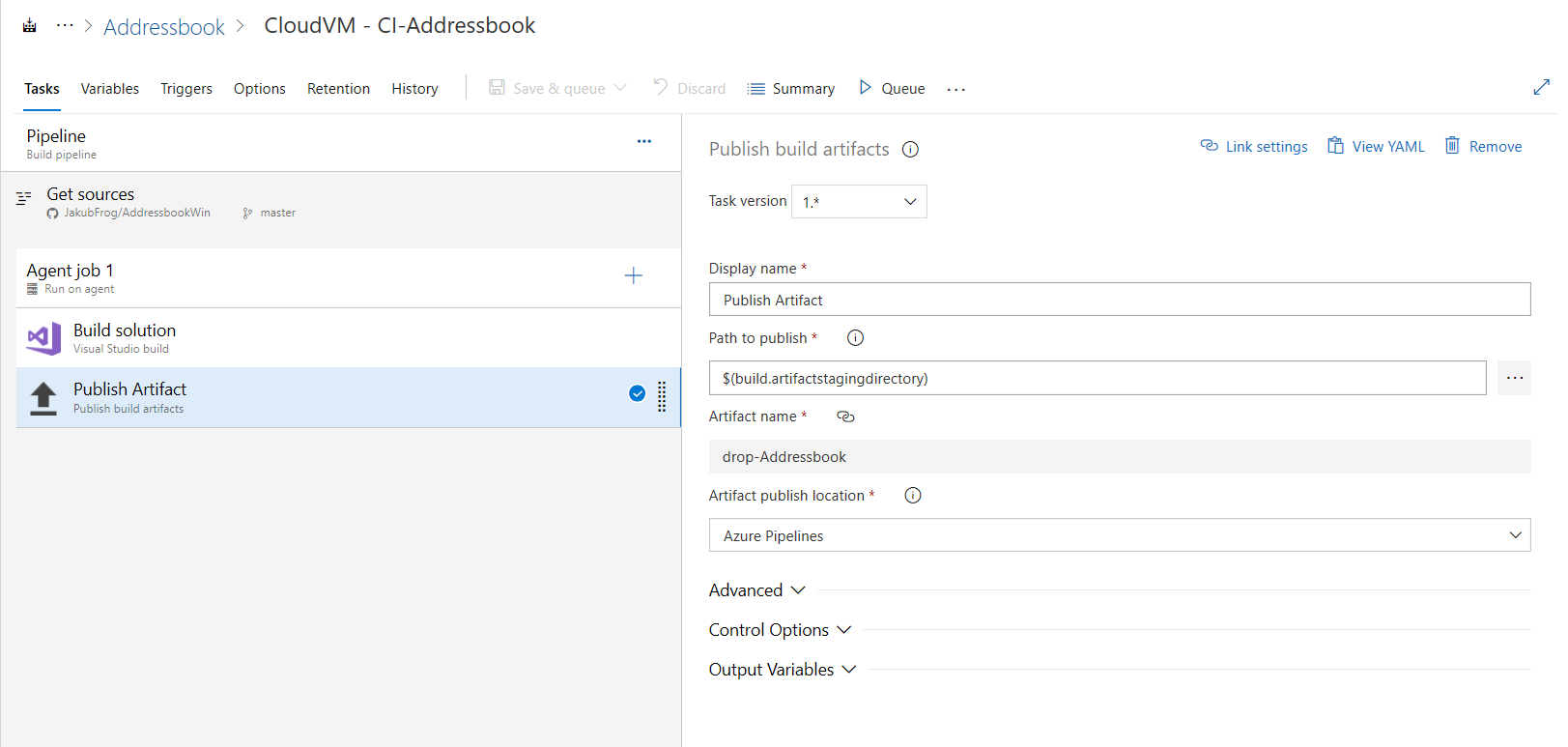Edit the Path to publish field
The height and width of the screenshot is (747, 1568).
(1098, 378)
